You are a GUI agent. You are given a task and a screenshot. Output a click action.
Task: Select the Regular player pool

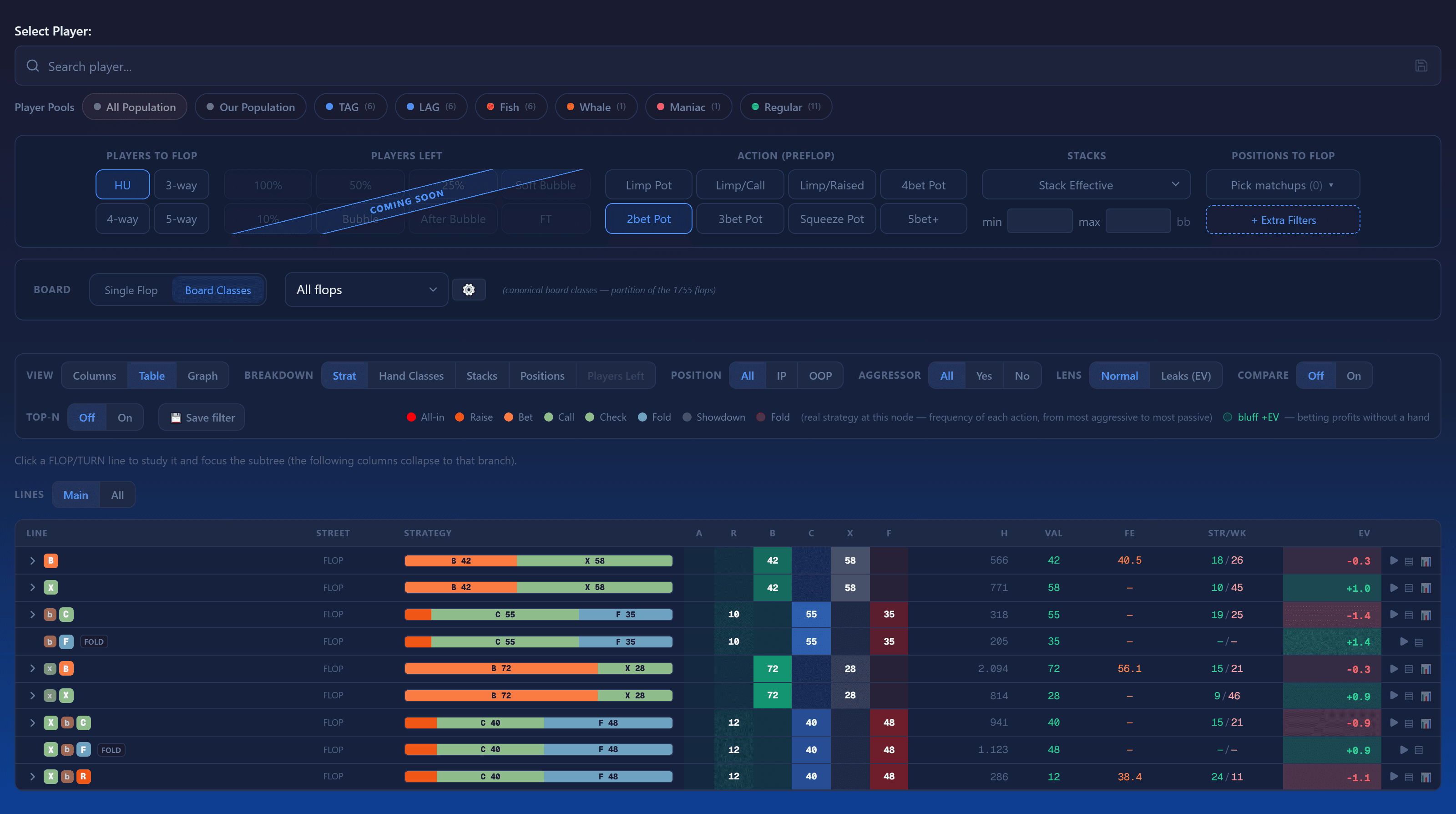[786, 107]
